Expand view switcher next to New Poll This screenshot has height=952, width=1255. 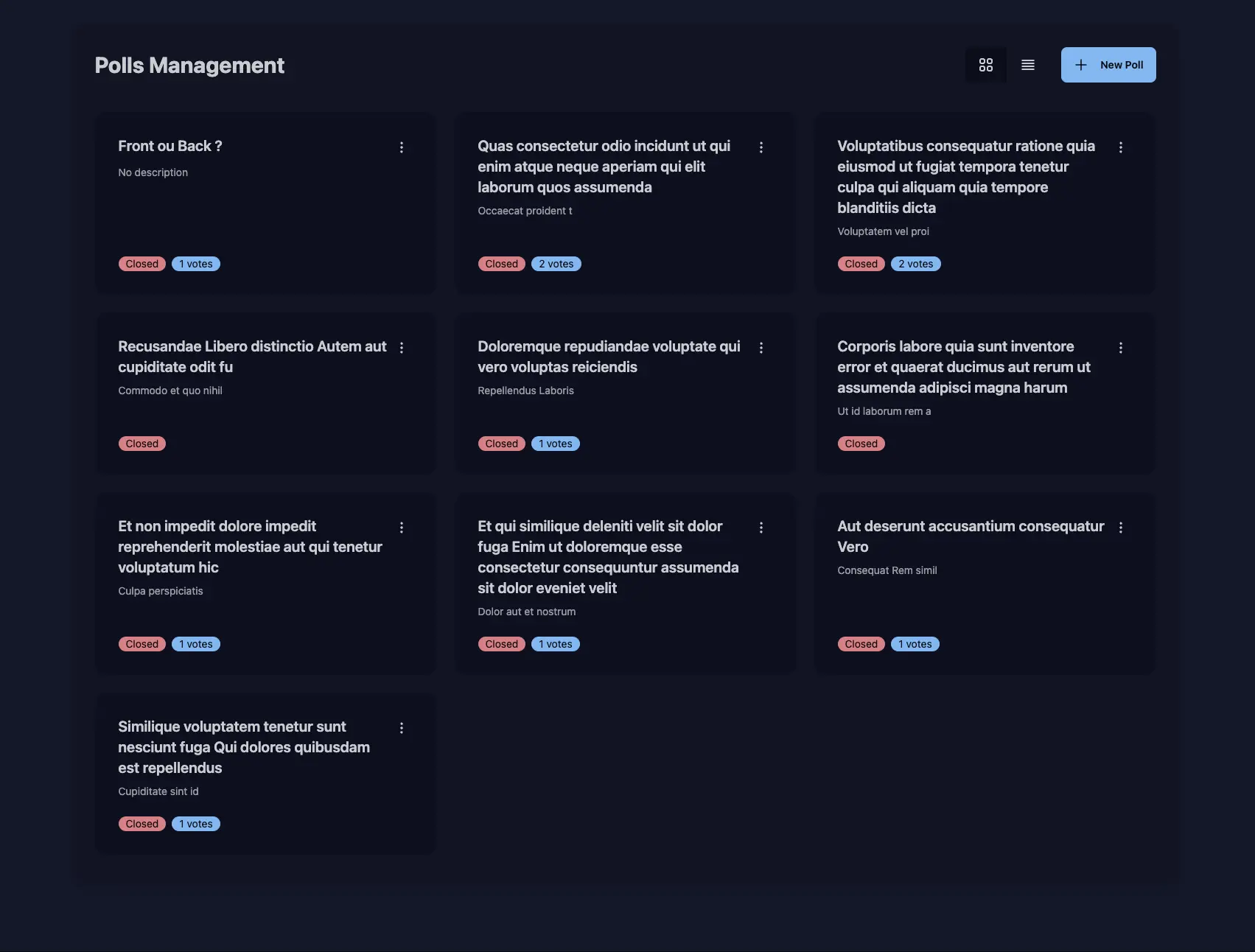point(1006,65)
